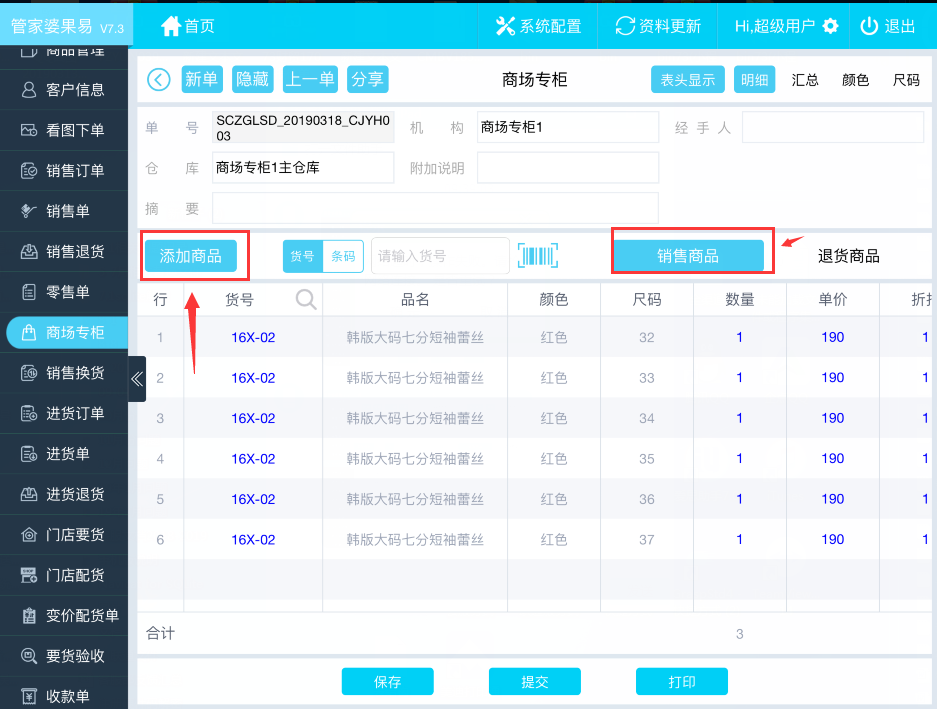Select 货号 input mode toggle

(302, 256)
